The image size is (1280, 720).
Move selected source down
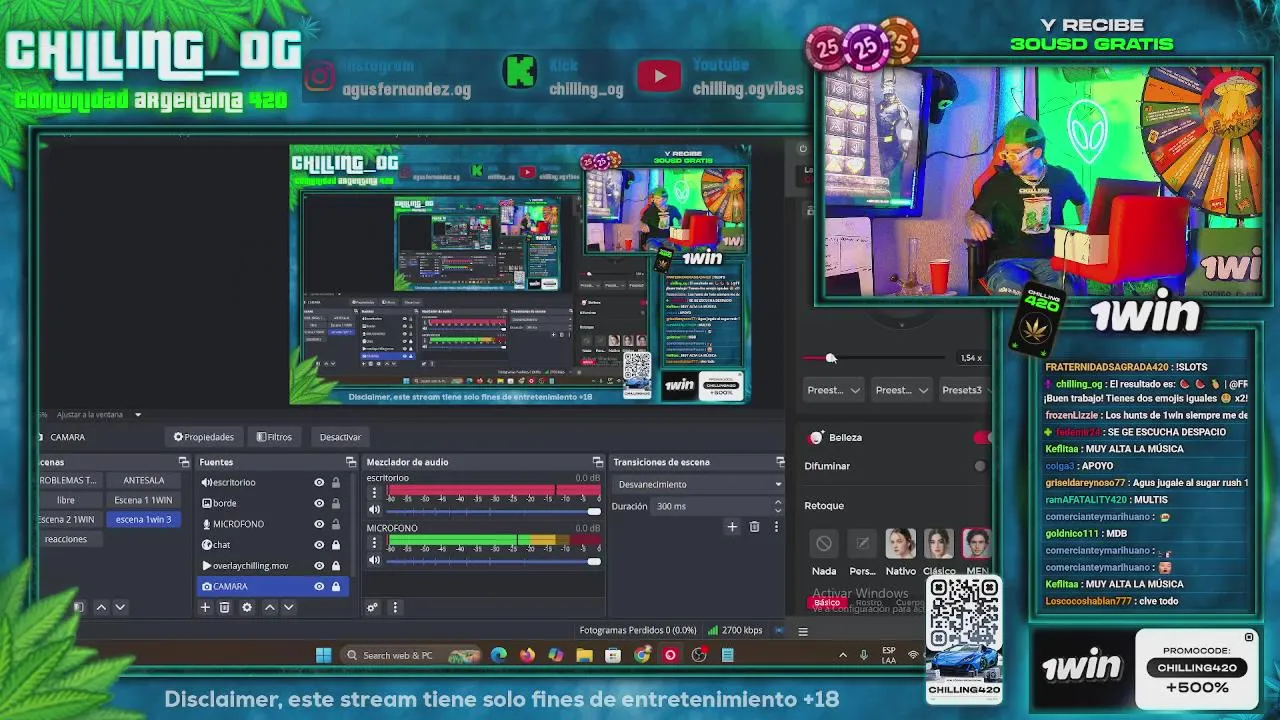[289, 607]
